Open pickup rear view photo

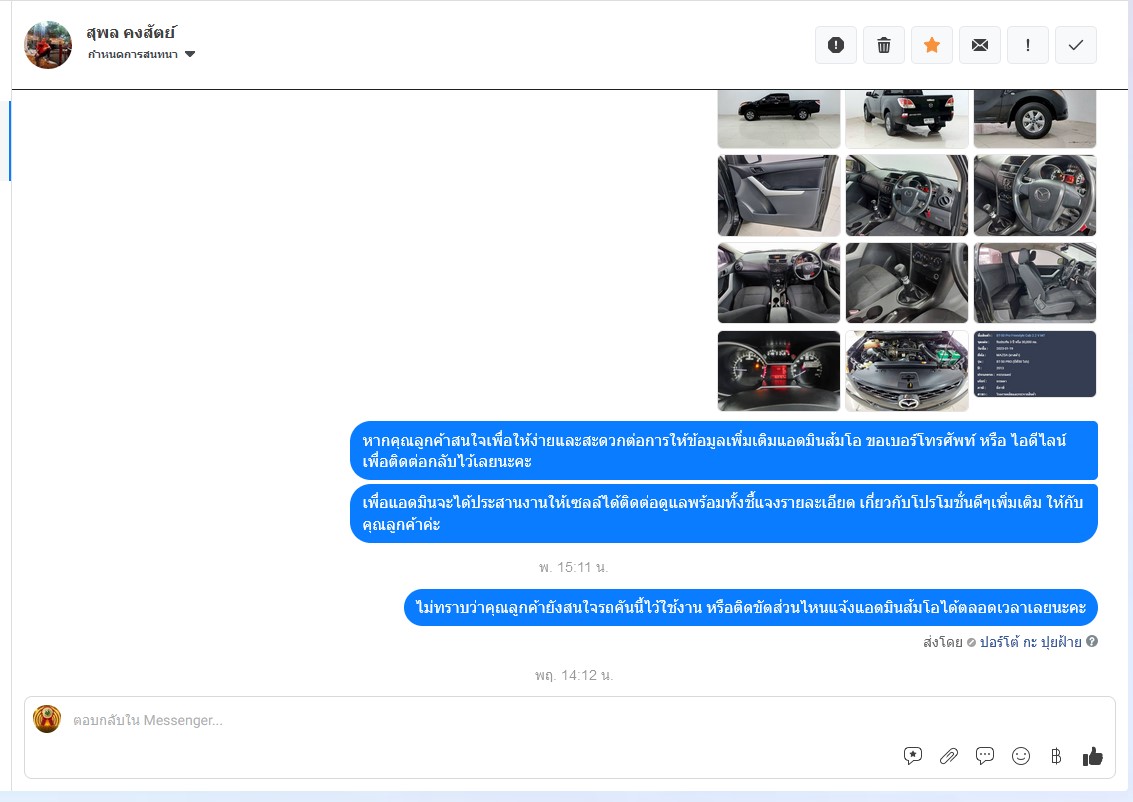(907, 118)
